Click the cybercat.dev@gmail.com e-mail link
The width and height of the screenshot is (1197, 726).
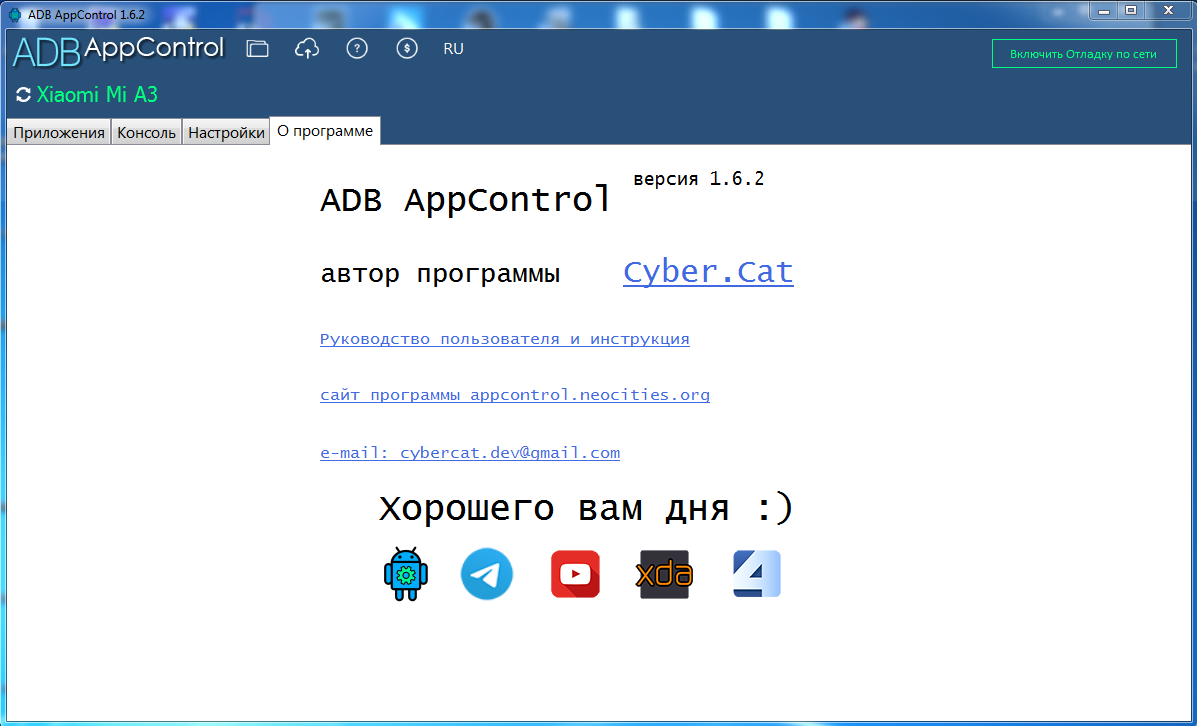(469, 453)
